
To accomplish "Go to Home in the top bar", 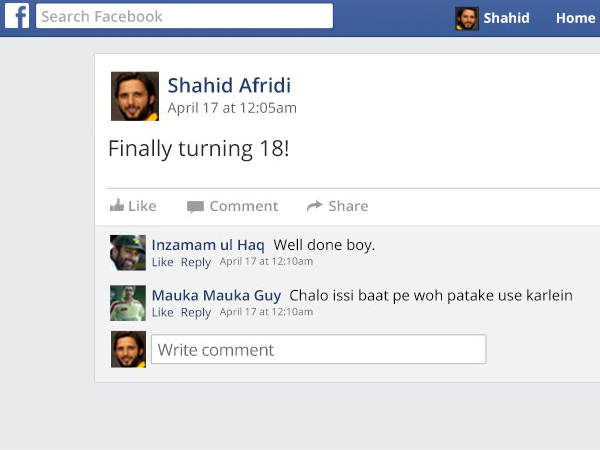I will click(x=575, y=18).
